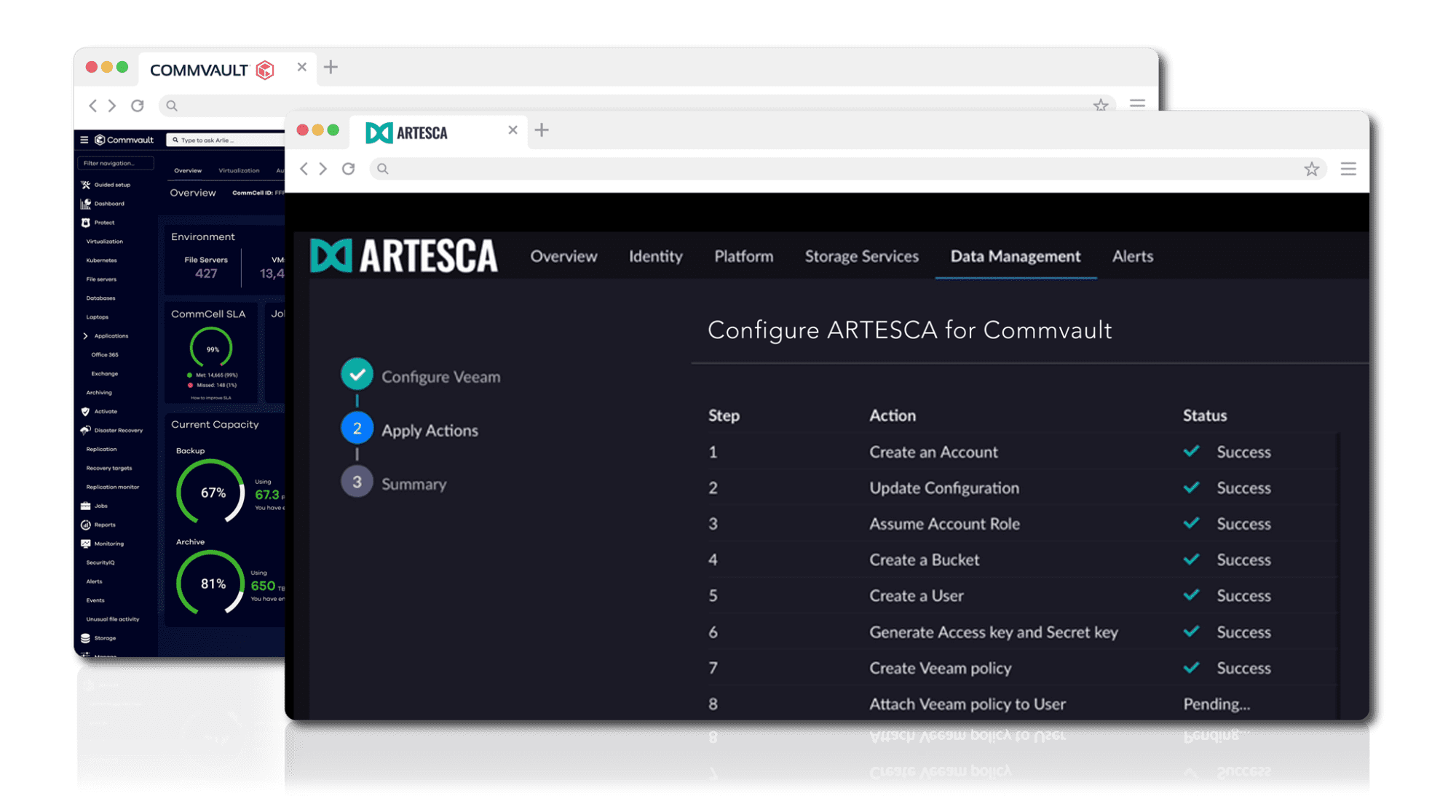Reload the ARTESCA browser page

[349, 169]
